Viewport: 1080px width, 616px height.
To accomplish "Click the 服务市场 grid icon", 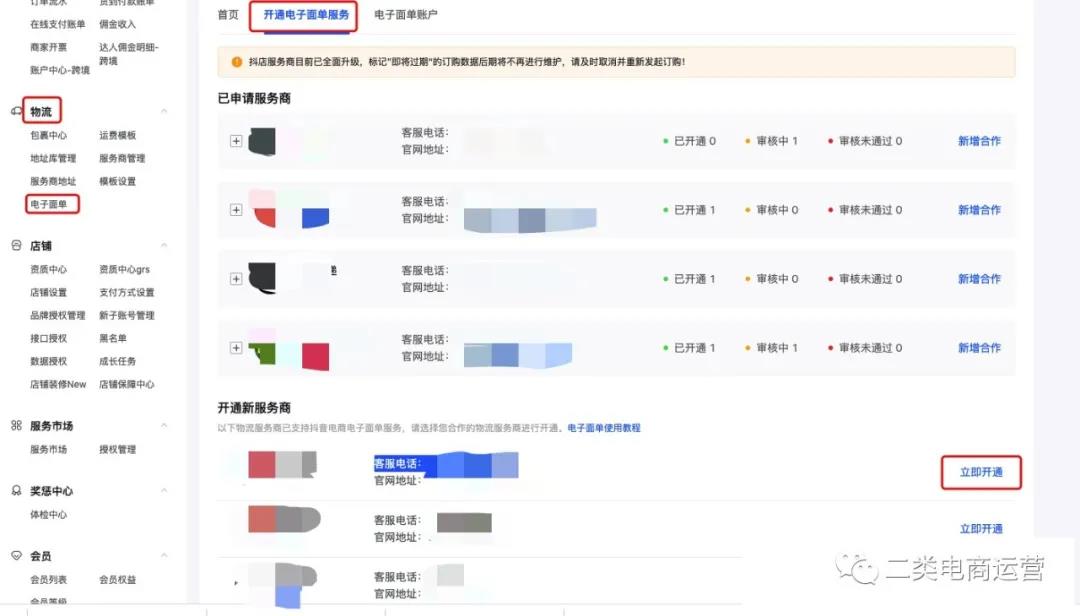I will tap(16, 426).
